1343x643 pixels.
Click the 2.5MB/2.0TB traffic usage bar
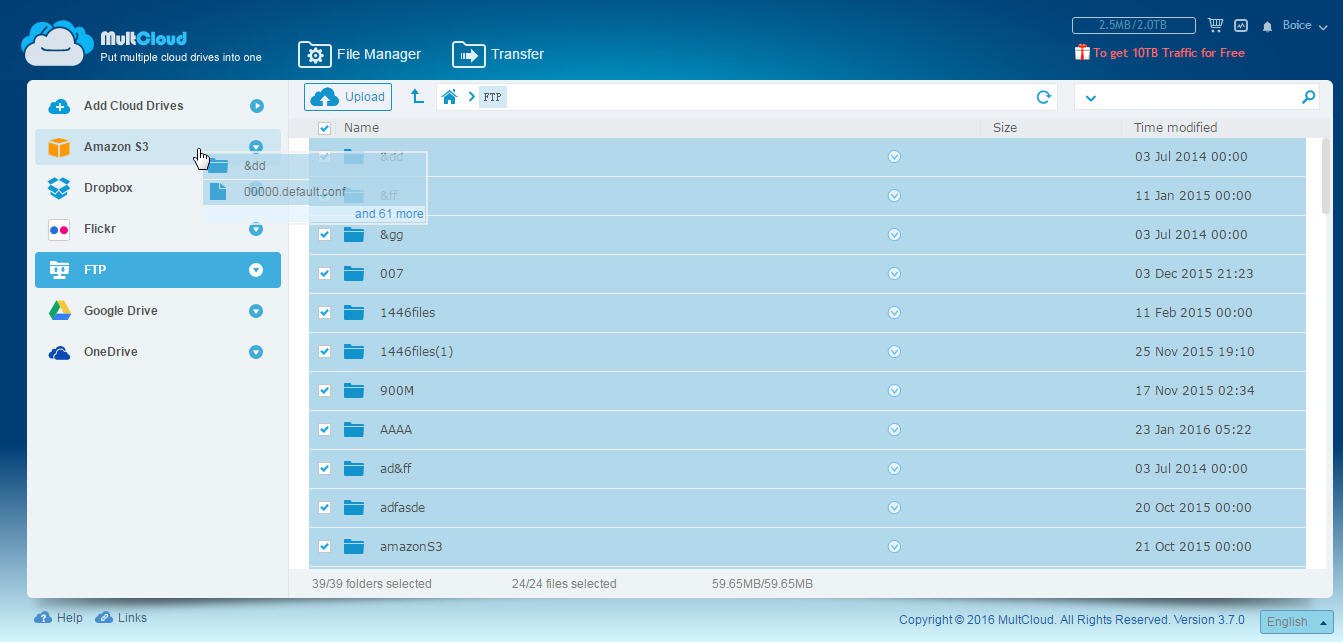[x=1133, y=25]
